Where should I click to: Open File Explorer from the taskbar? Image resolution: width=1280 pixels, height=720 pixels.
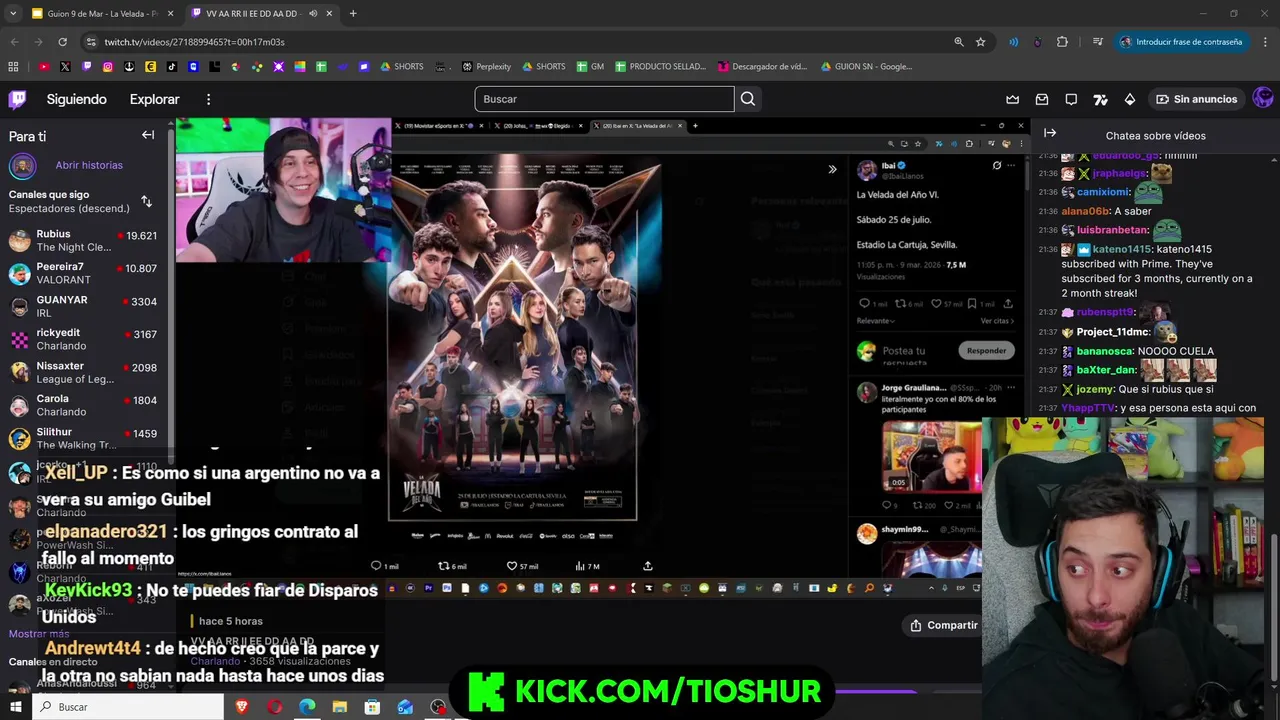tap(340, 707)
